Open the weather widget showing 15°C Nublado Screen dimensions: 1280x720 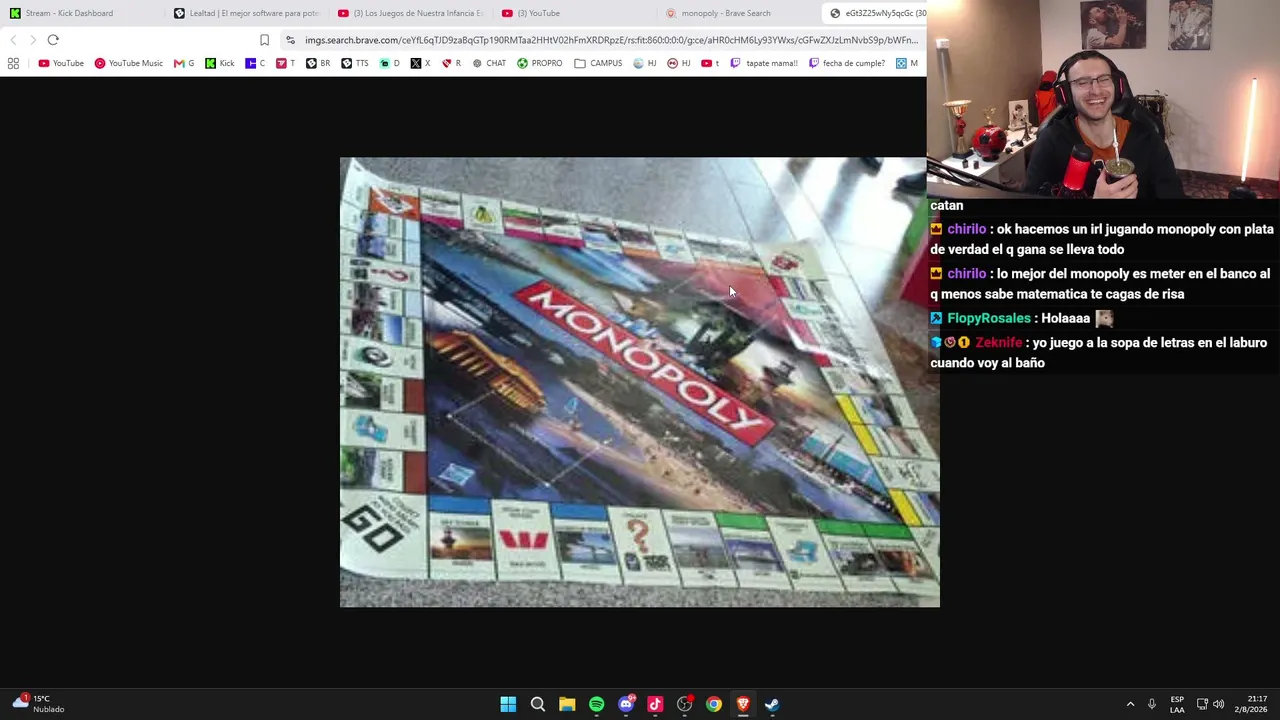(x=38, y=704)
